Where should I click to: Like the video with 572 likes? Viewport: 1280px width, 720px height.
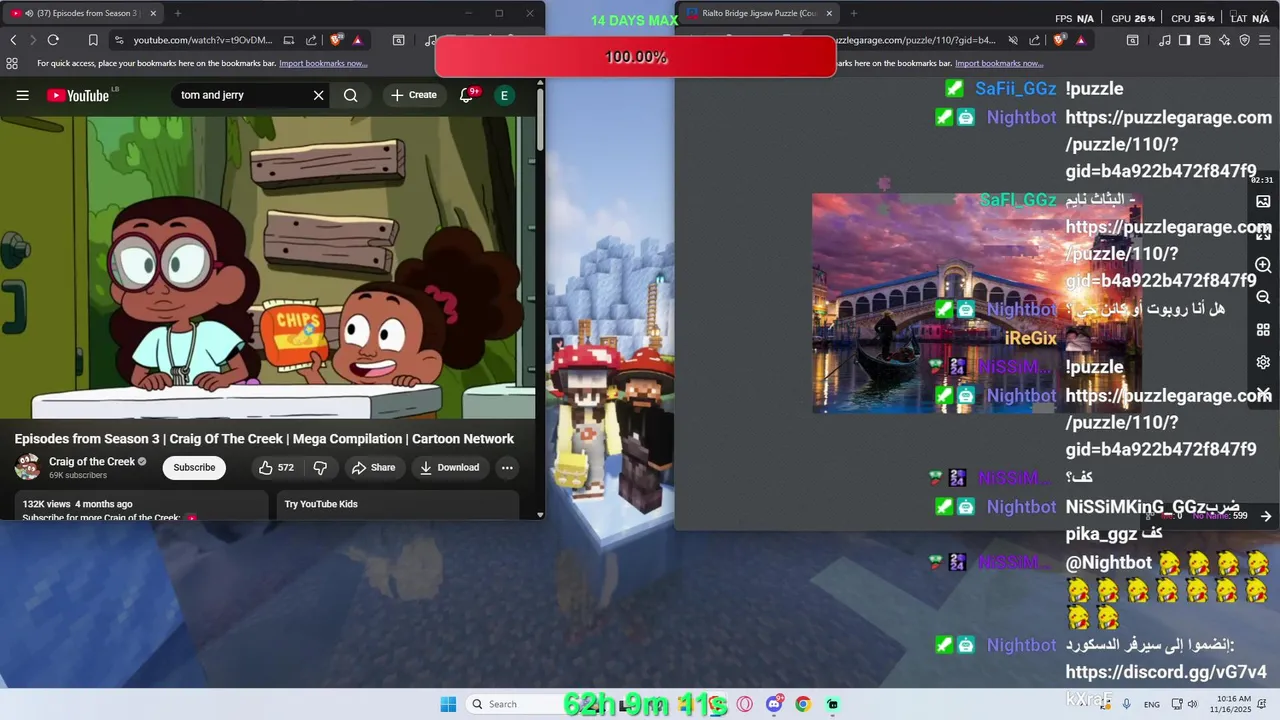click(277, 467)
